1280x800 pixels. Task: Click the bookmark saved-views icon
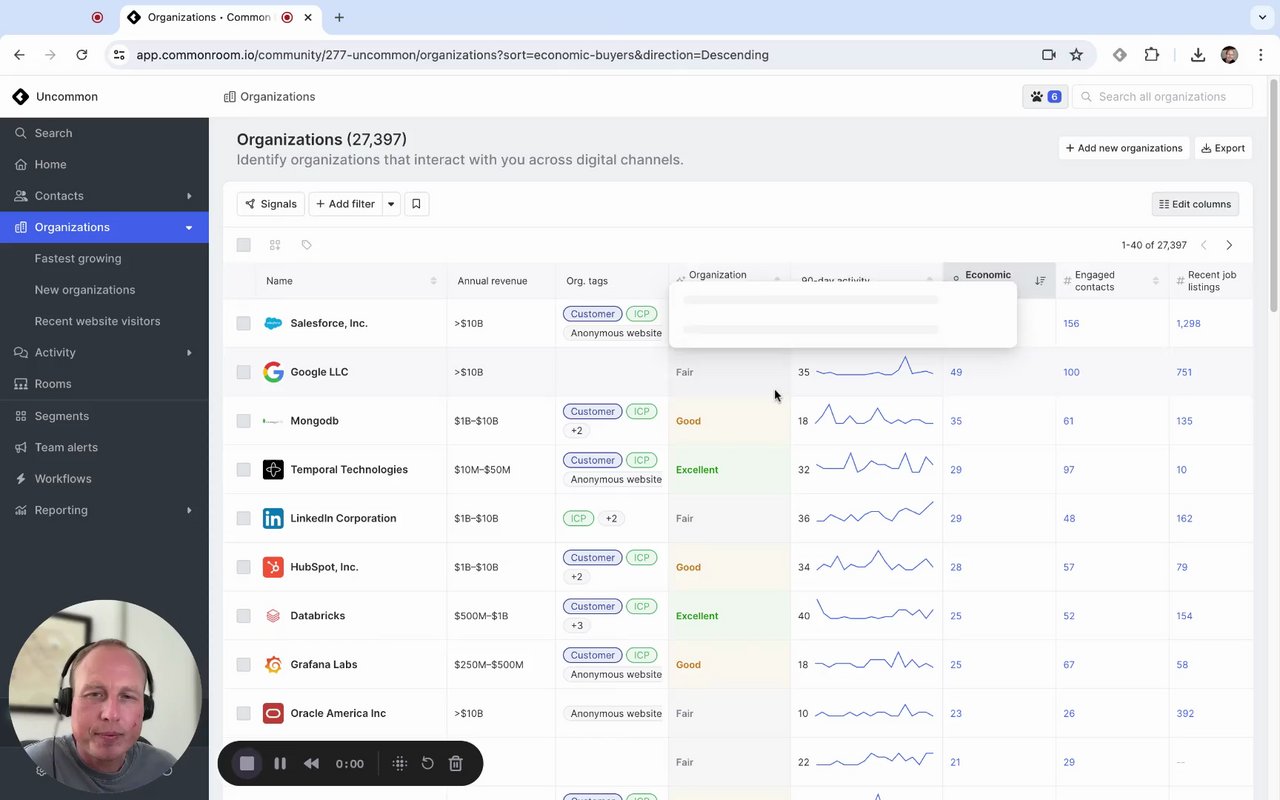point(416,204)
